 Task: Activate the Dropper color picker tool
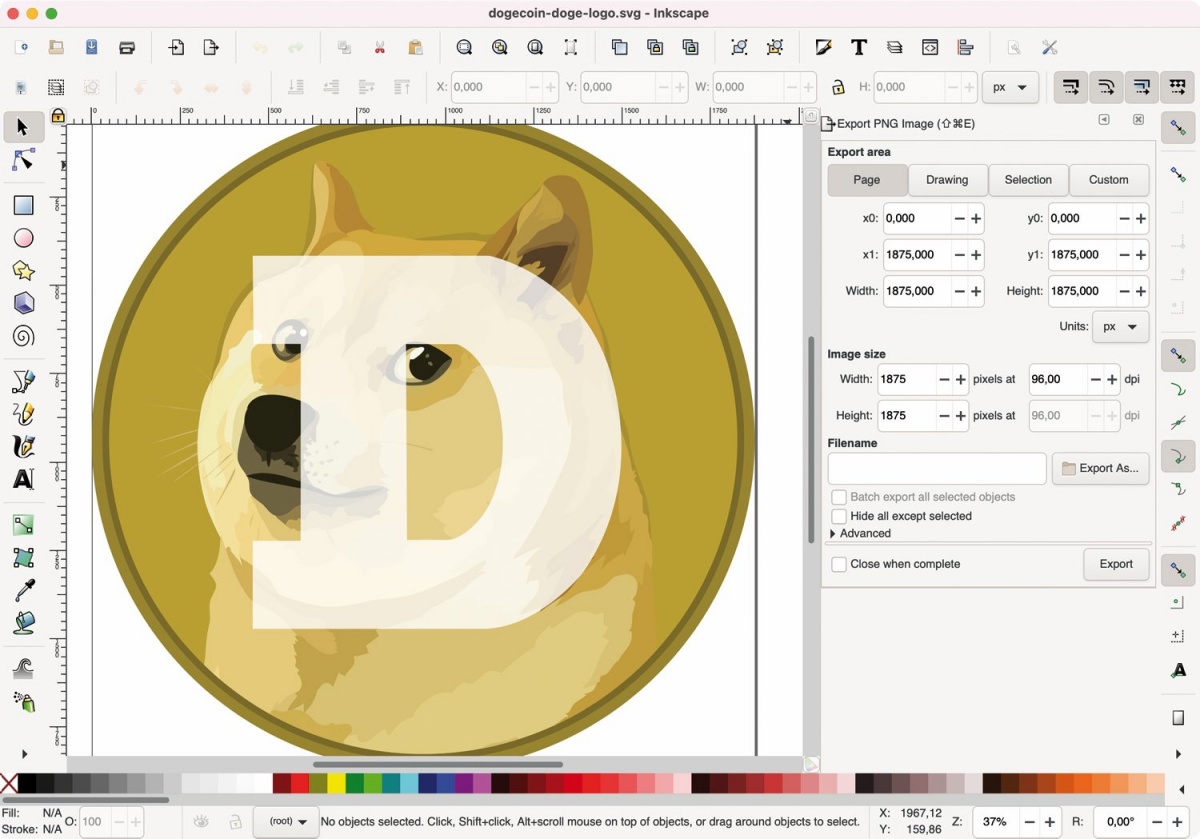pos(23,591)
